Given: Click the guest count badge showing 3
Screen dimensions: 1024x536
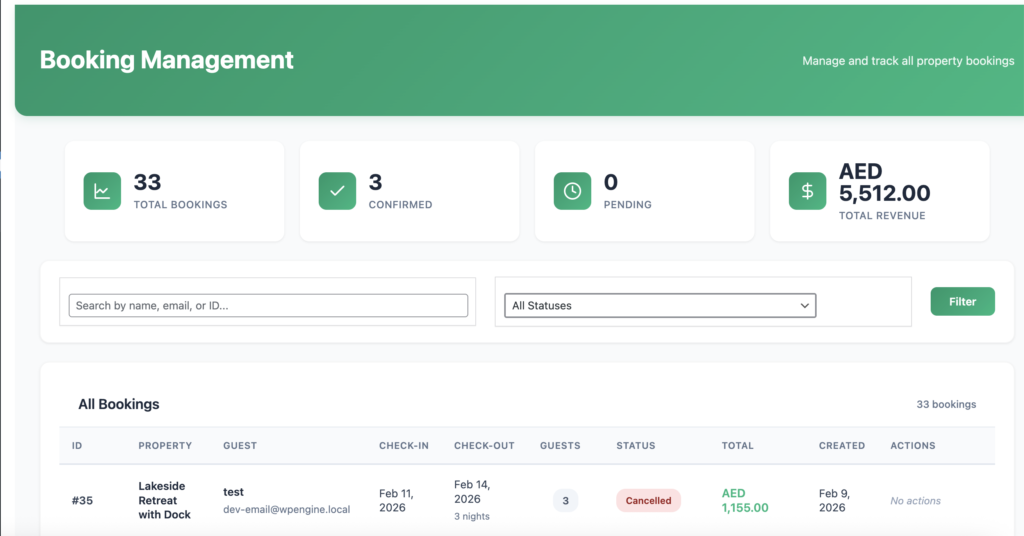Looking at the screenshot, I should coord(565,501).
